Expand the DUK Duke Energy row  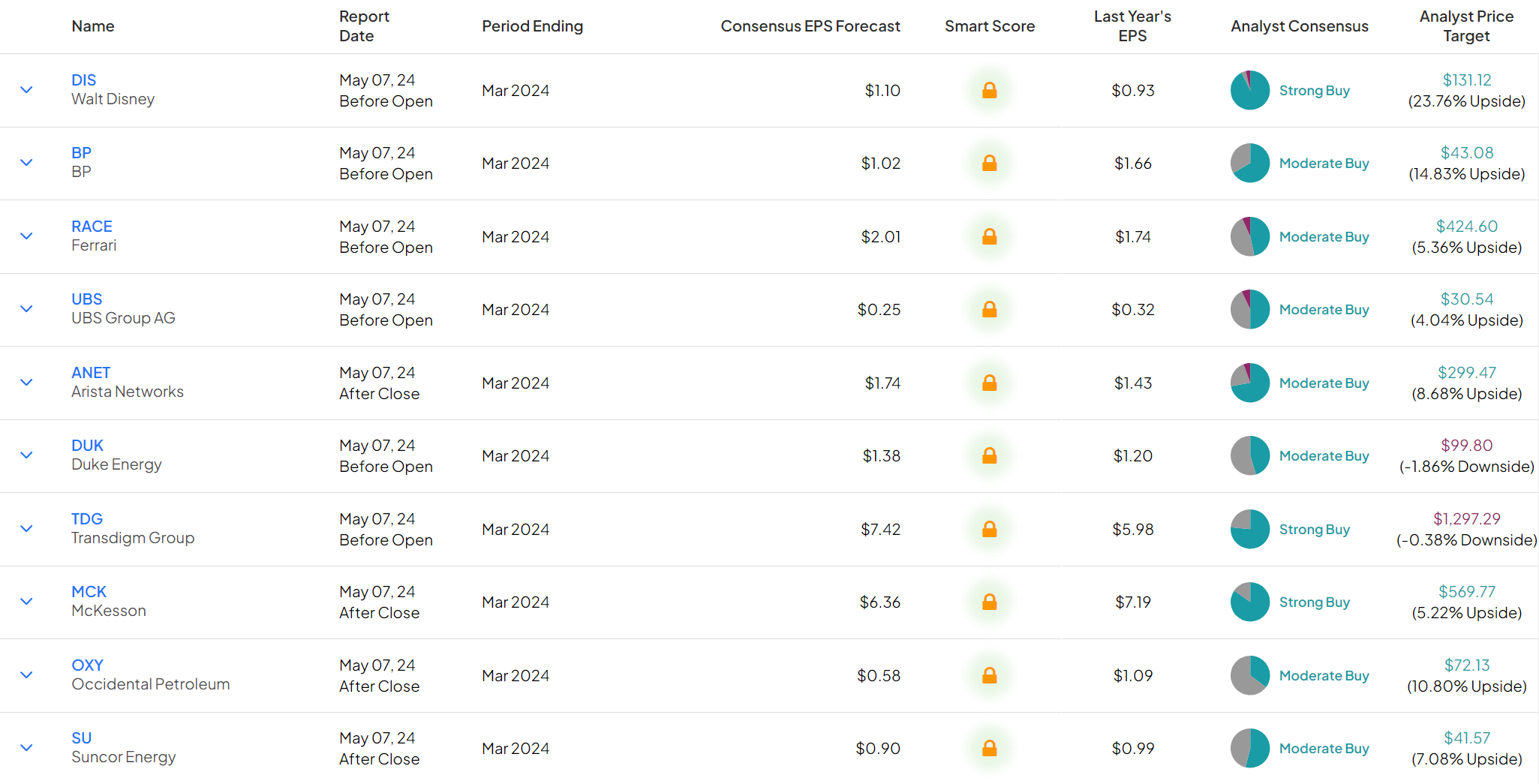click(26, 455)
